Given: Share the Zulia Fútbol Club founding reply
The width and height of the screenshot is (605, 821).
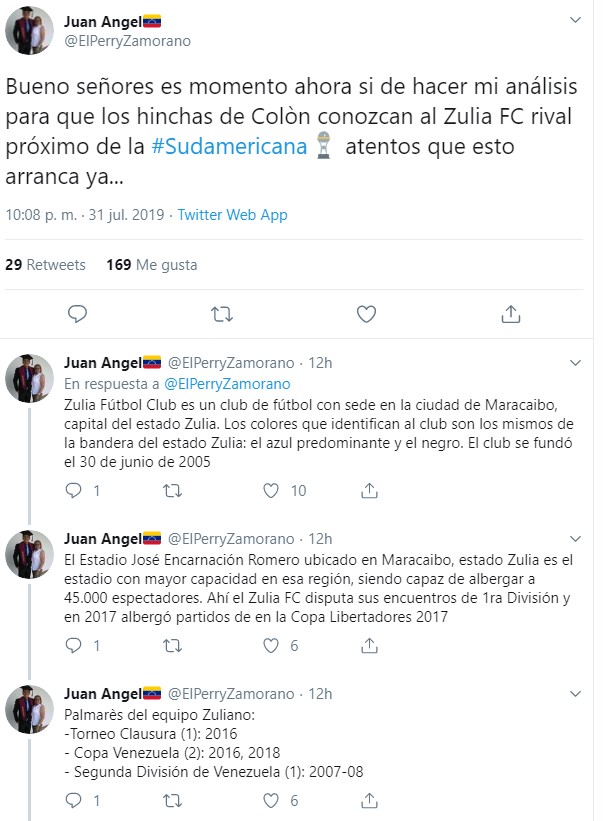Looking at the screenshot, I should [369, 491].
